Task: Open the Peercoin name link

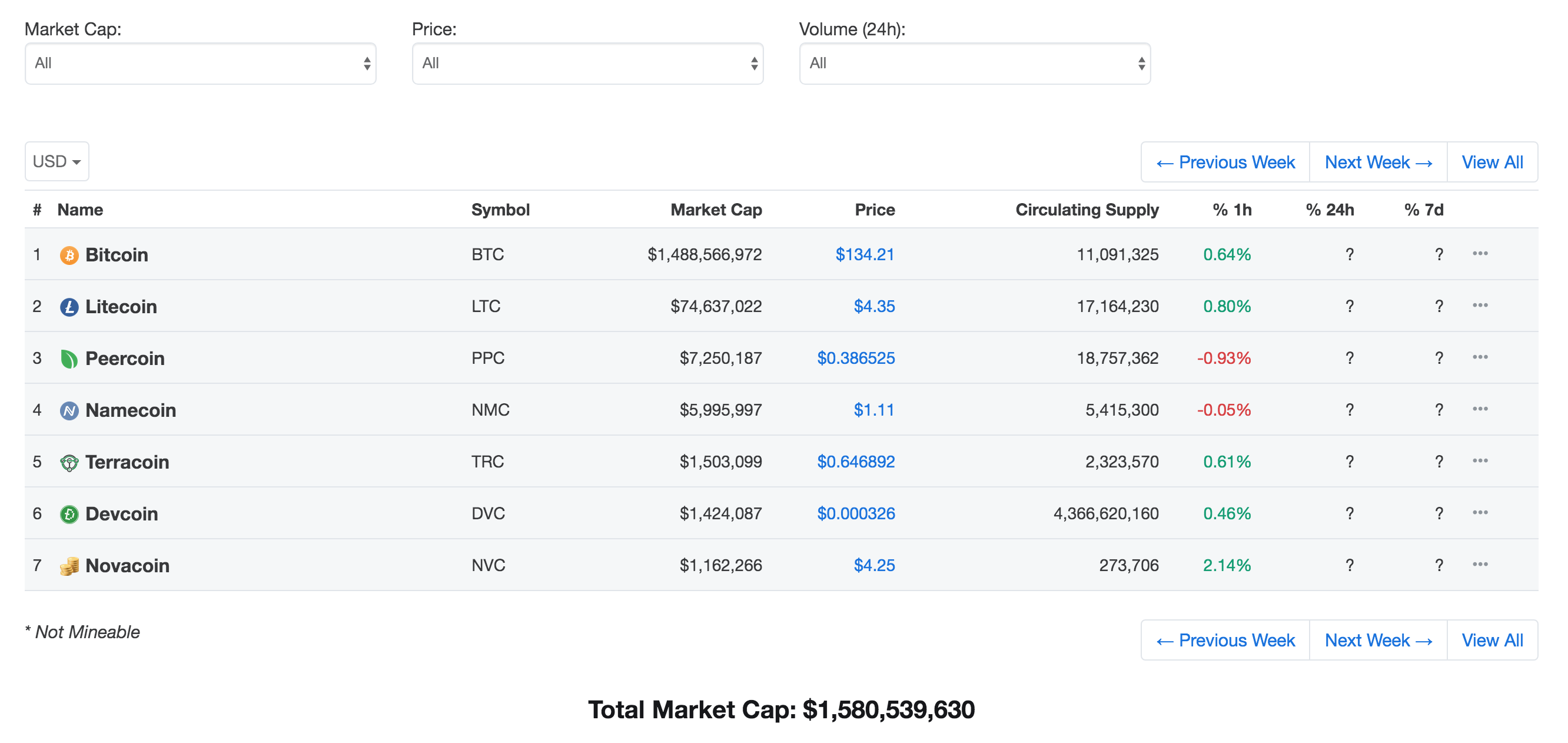Action: click(x=125, y=358)
